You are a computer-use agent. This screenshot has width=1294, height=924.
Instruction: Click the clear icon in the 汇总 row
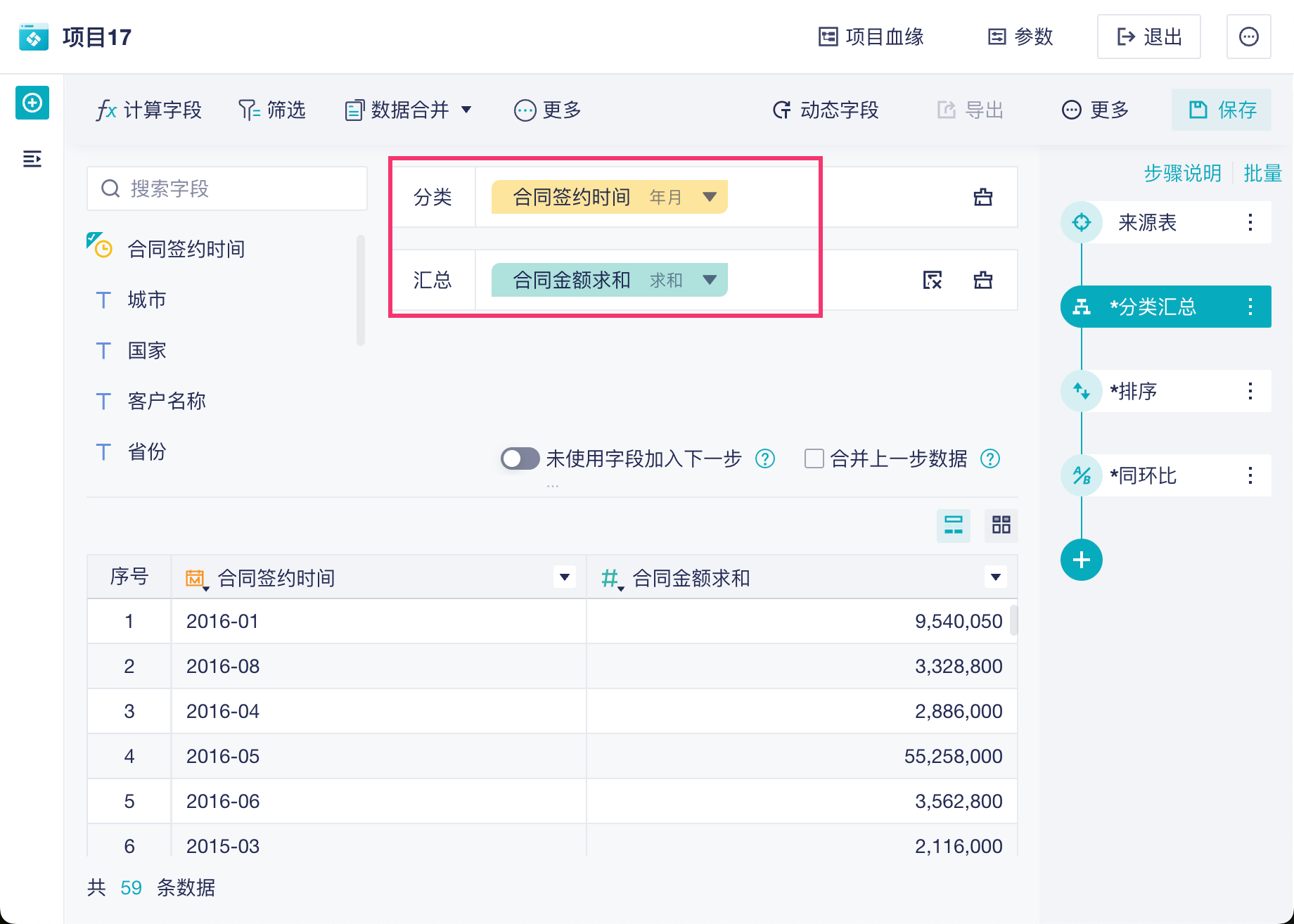click(932, 280)
